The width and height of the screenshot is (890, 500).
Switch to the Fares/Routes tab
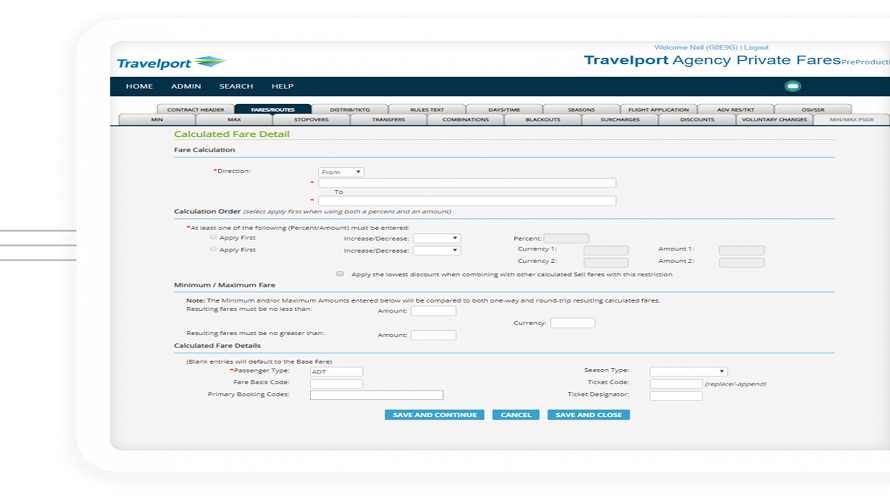pos(272,110)
